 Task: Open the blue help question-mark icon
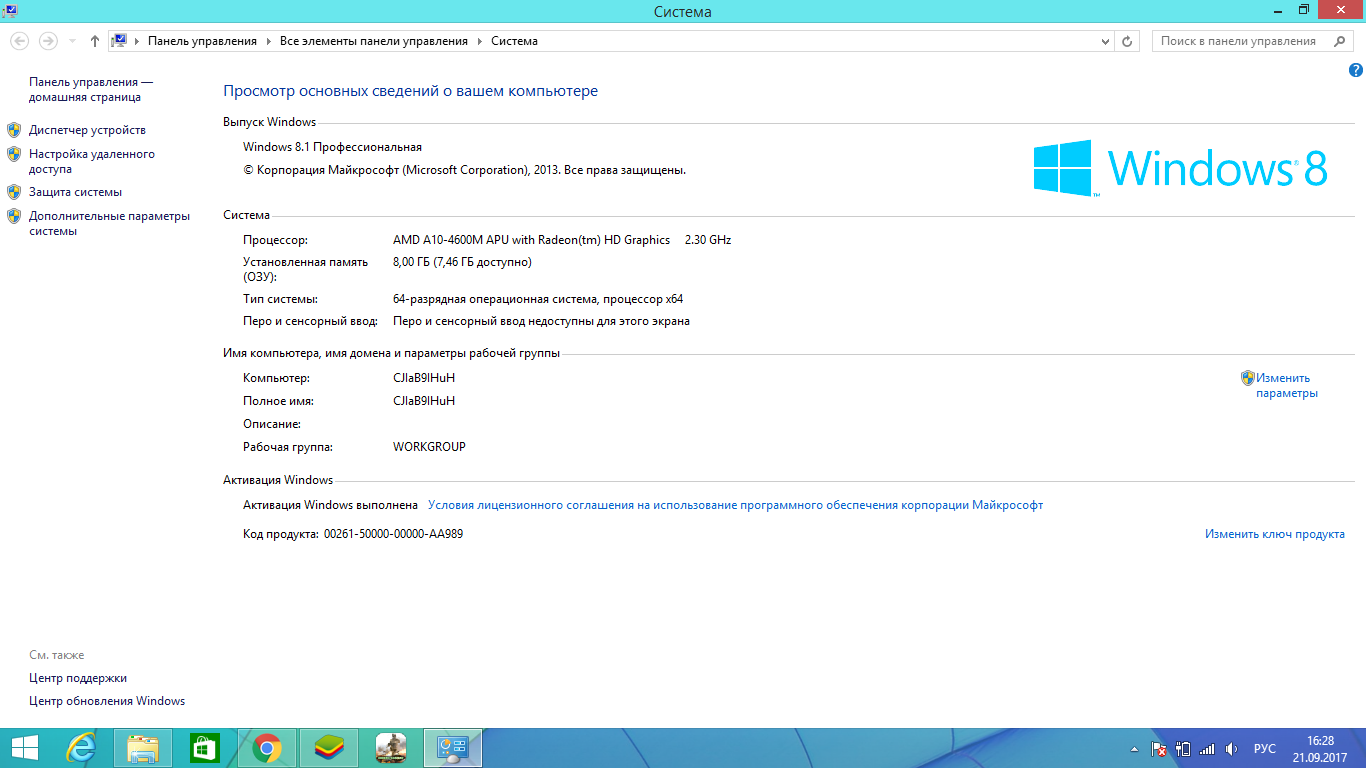pyautogui.click(x=1356, y=70)
